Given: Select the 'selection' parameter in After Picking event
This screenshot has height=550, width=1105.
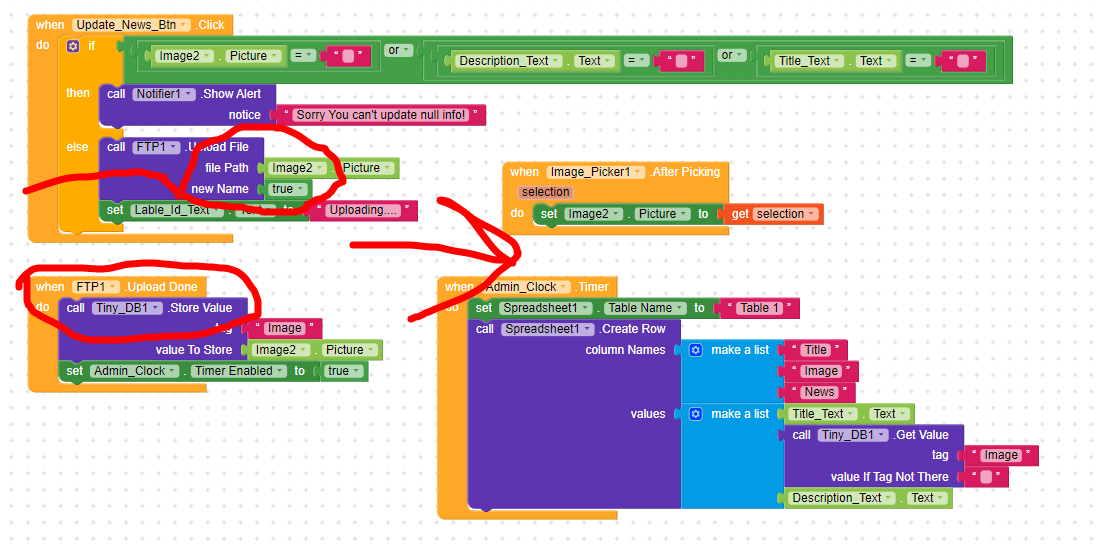Looking at the screenshot, I should click(545, 192).
